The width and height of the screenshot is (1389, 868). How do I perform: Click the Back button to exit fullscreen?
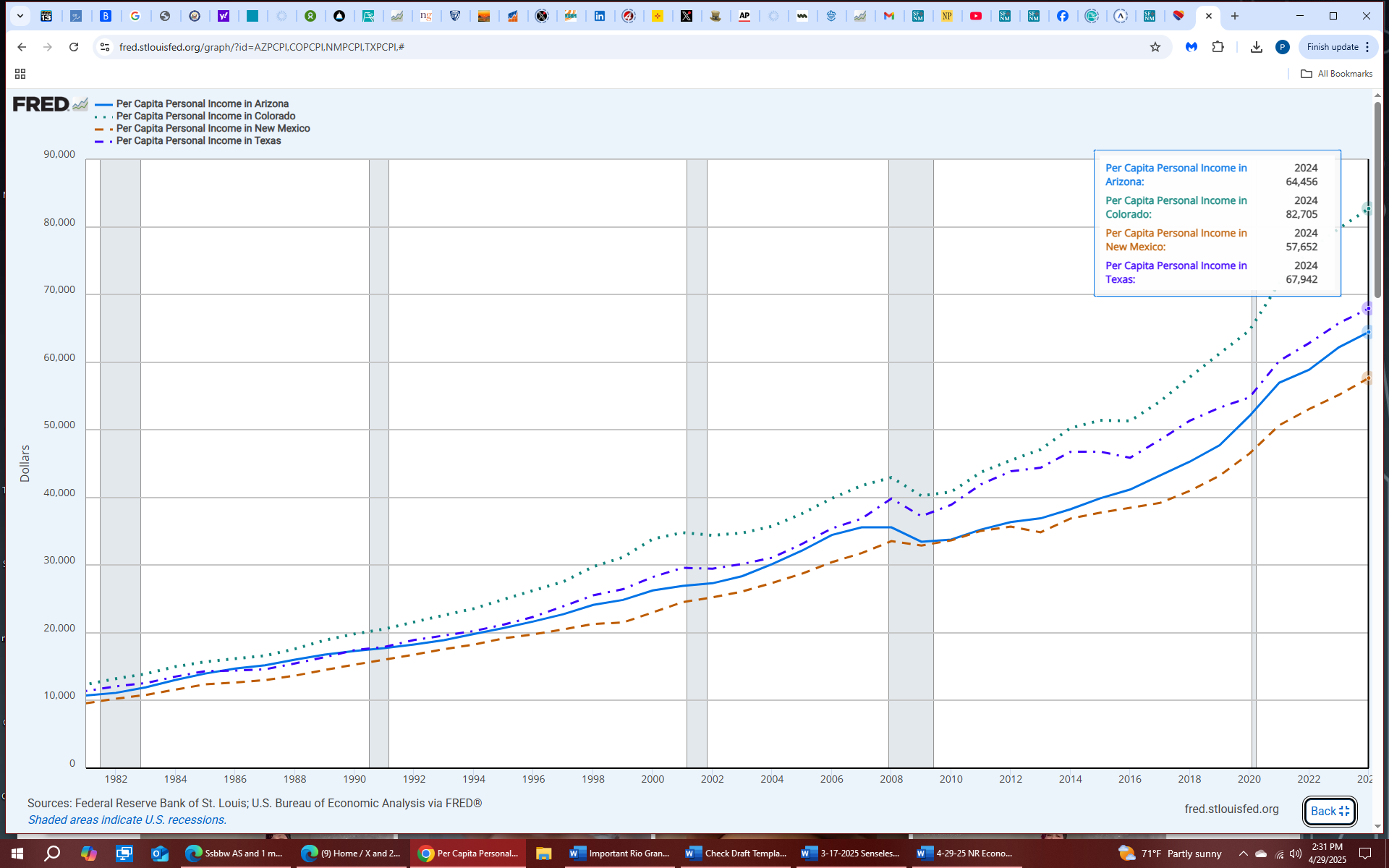pyautogui.click(x=1329, y=811)
